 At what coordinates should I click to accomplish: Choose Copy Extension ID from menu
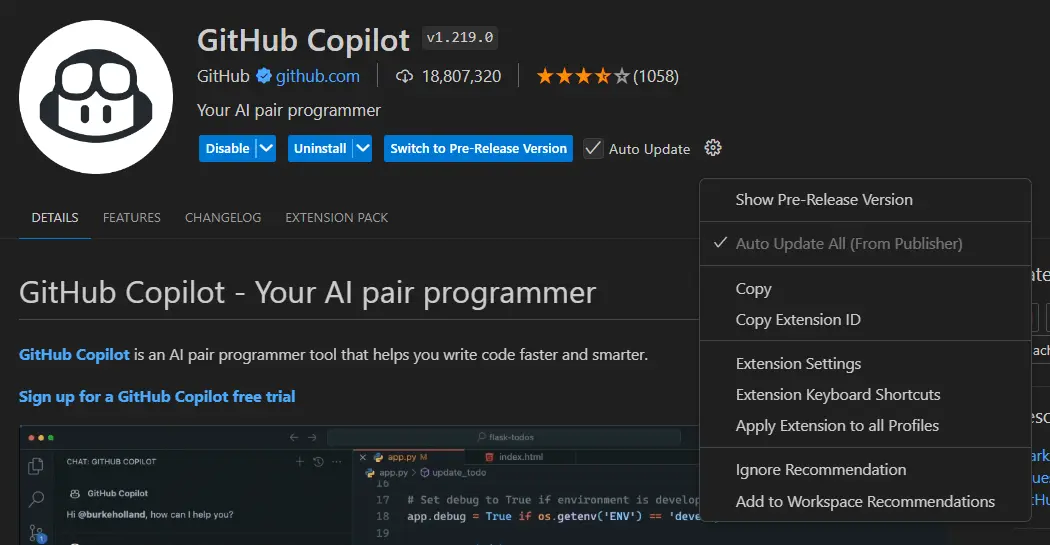pyautogui.click(x=797, y=320)
